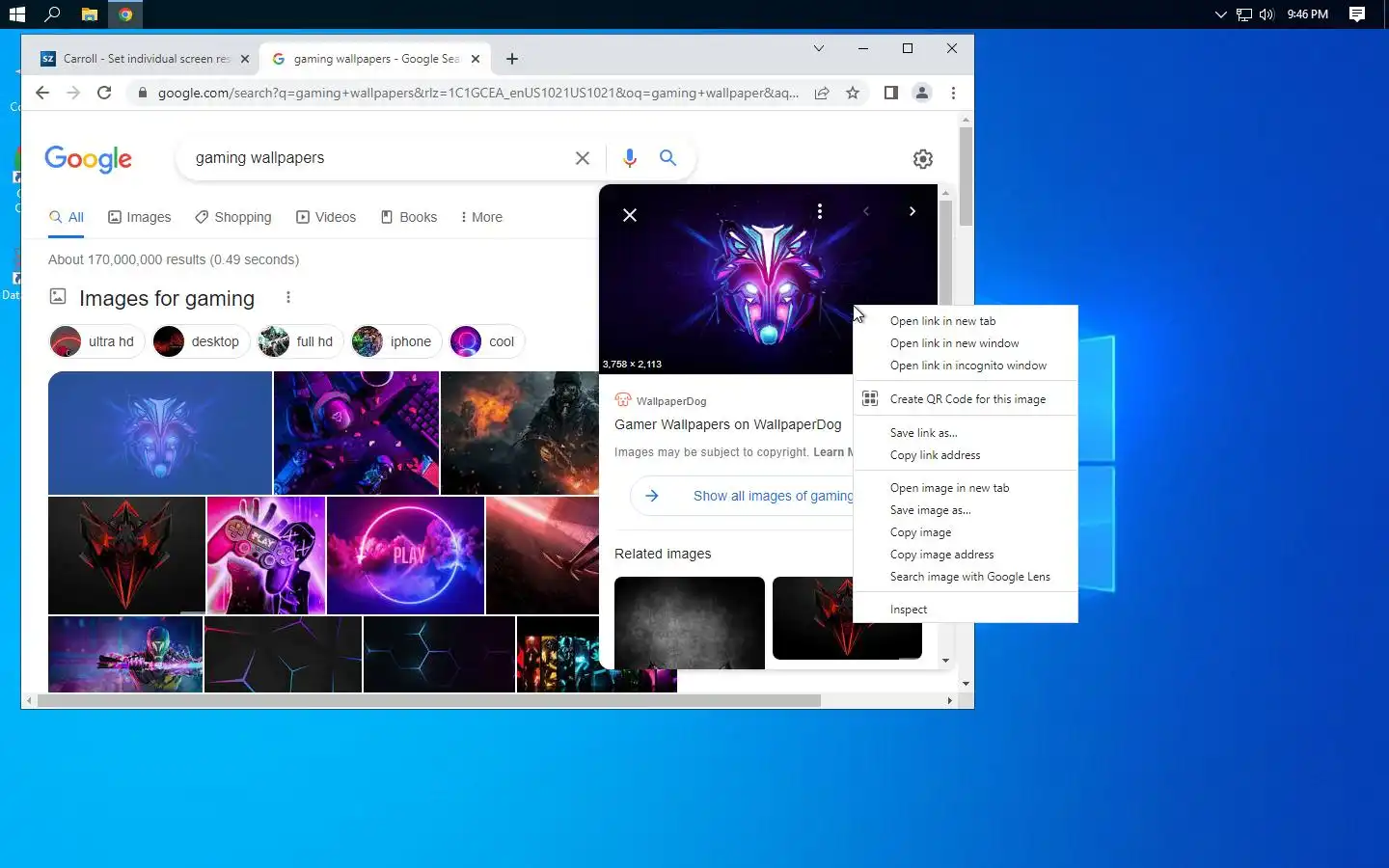Screen dimensions: 1389x868
Task: Click the address bar URL
Action: (x=477, y=93)
